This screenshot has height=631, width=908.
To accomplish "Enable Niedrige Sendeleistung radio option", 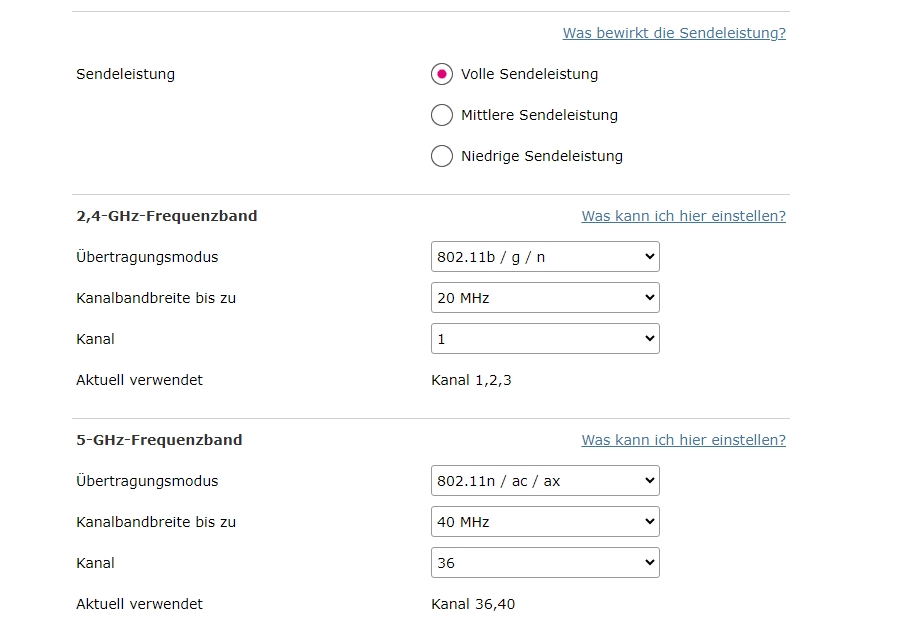I will (x=442, y=156).
